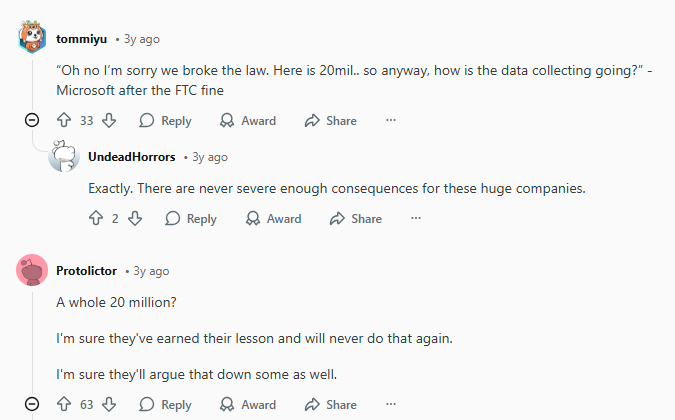Open more options on Protolictor's comment
The height and width of the screenshot is (420, 675).
pos(390,404)
